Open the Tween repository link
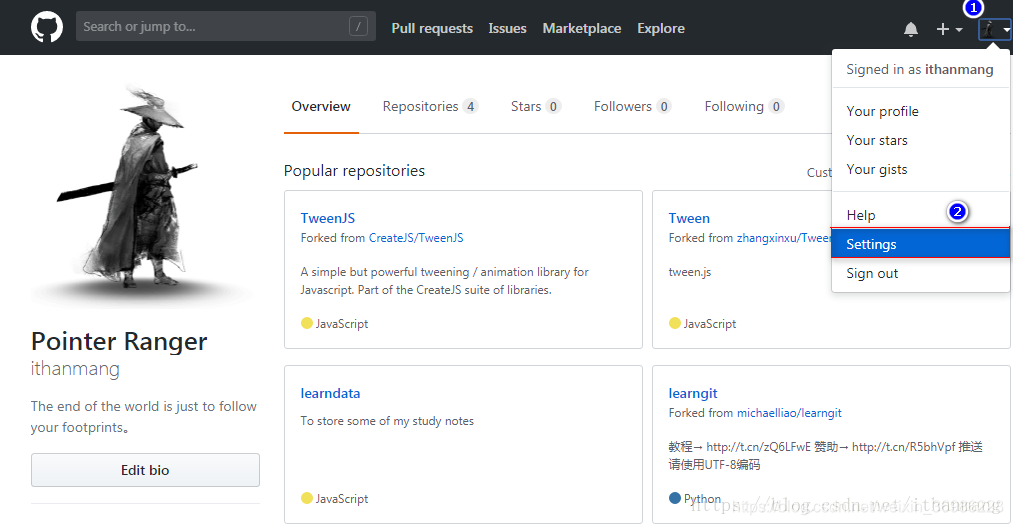This screenshot has width=1013, height=525. click(689, 218)
